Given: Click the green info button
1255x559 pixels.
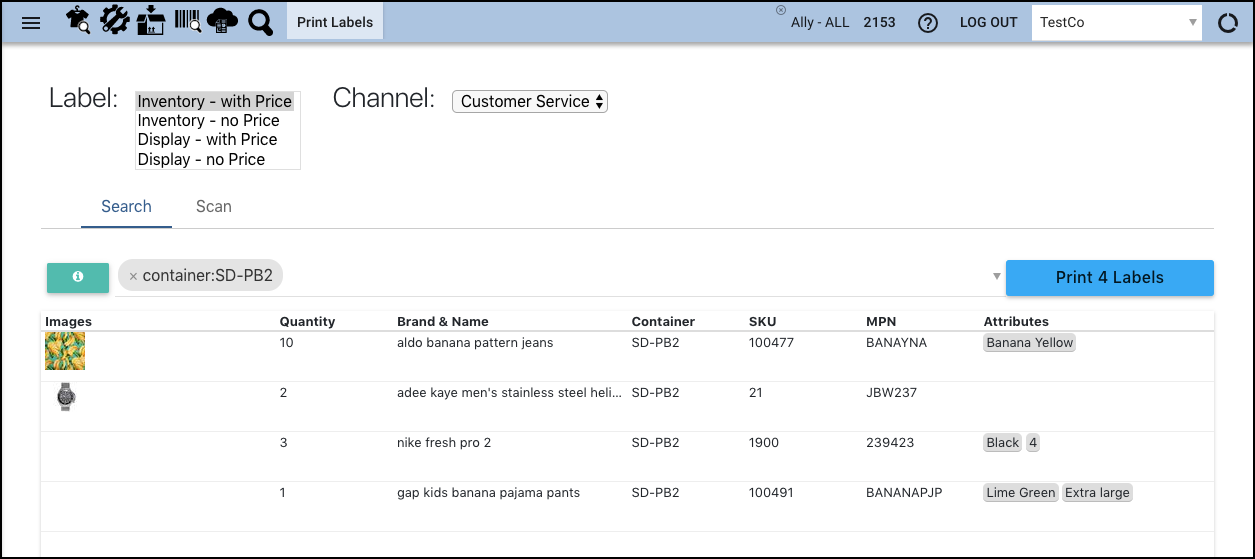Looking at the screenshot, I should point(78,278).
